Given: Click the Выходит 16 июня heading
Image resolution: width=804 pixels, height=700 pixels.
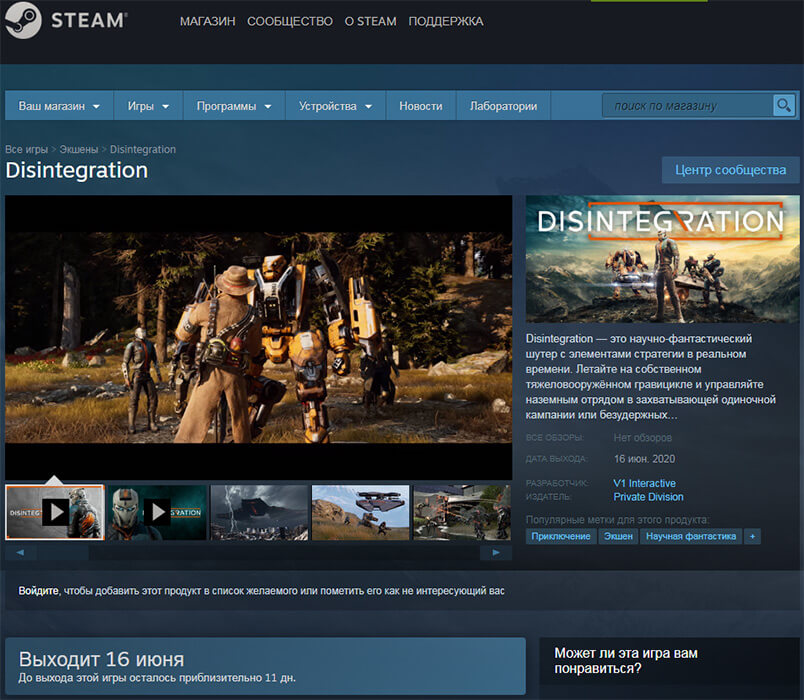Looking at the screenshot, I should pyautogui.click(x=102, y=659).
